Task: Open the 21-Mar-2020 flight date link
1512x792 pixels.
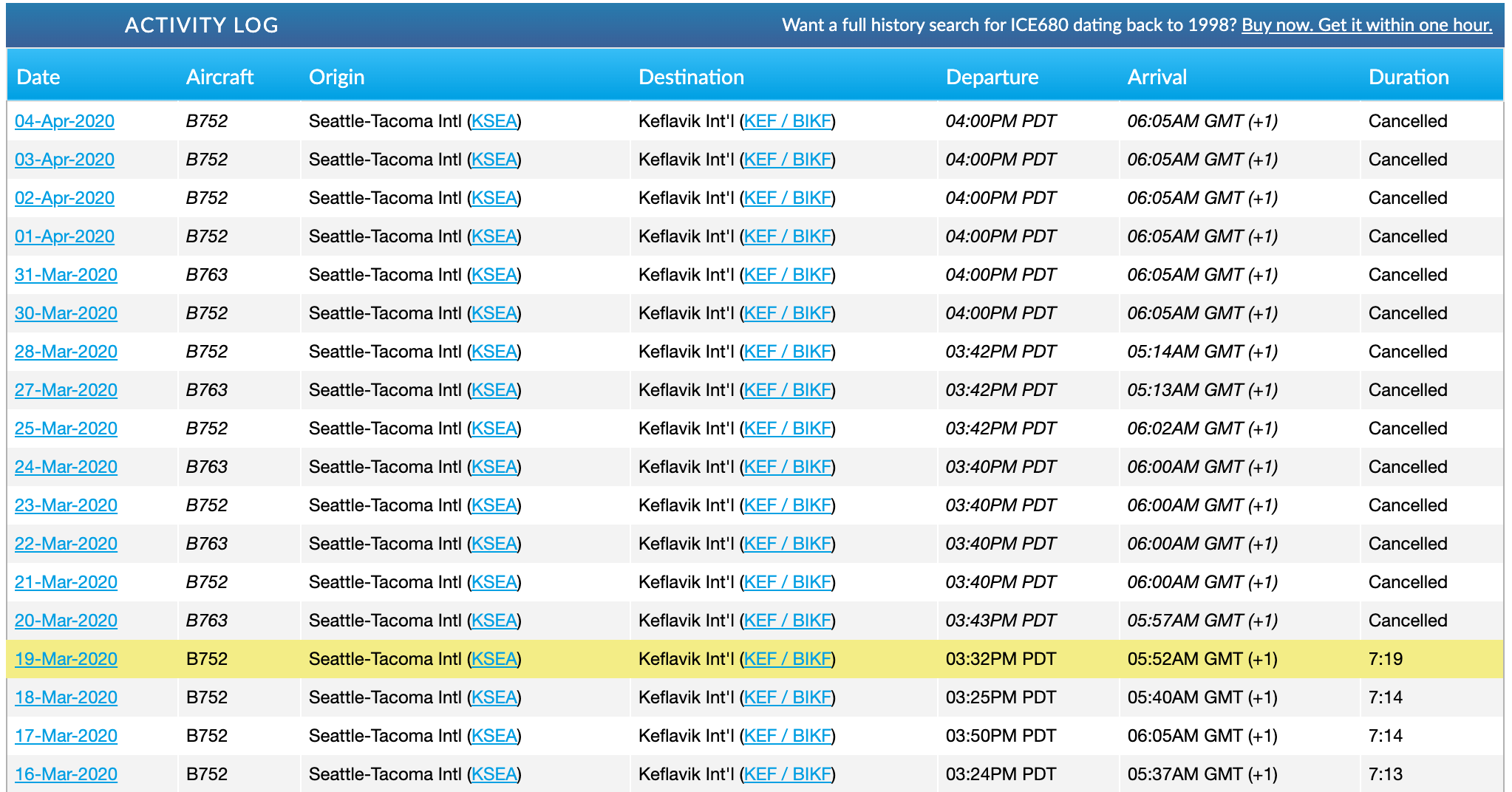Action: coord(66,582)
